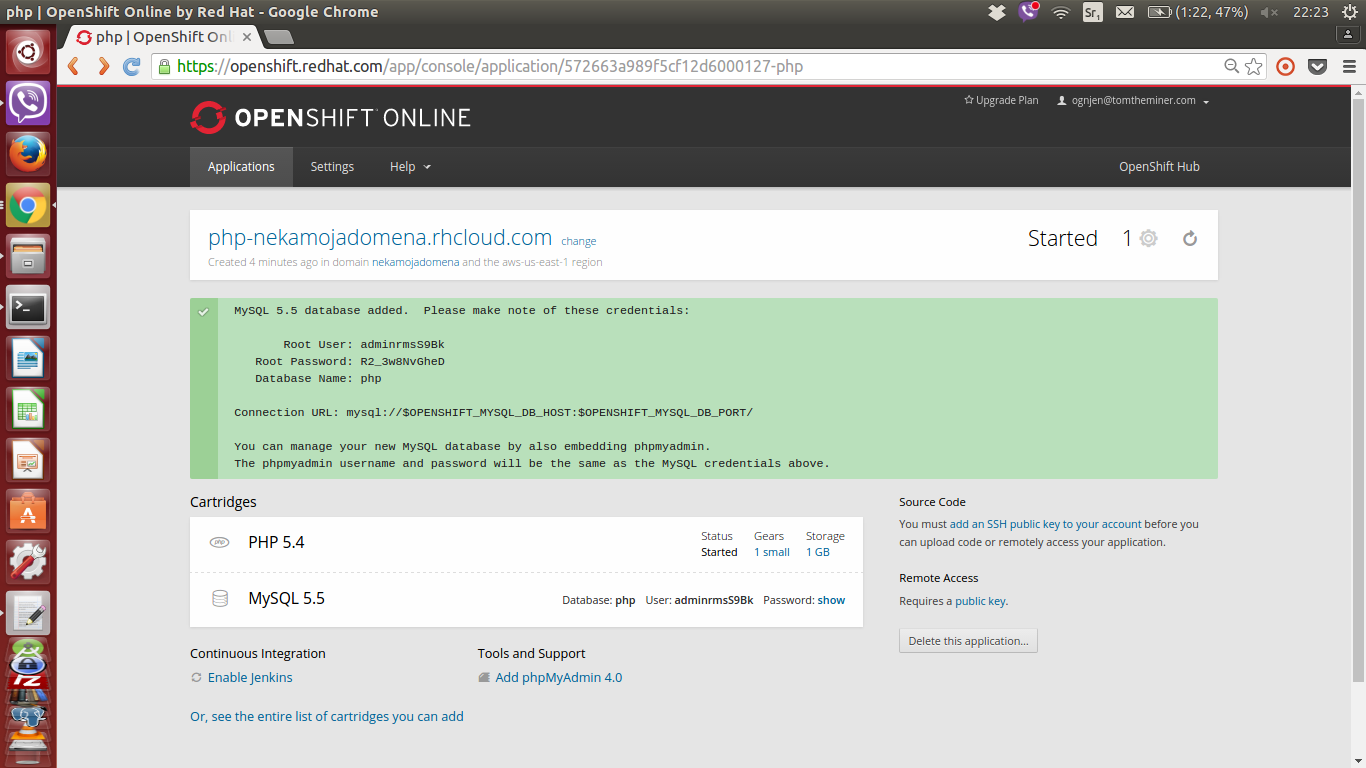The height and width of the screenshot is (768, 1366).
Task: Click Delete this application button
Action: tap(968, 641)
